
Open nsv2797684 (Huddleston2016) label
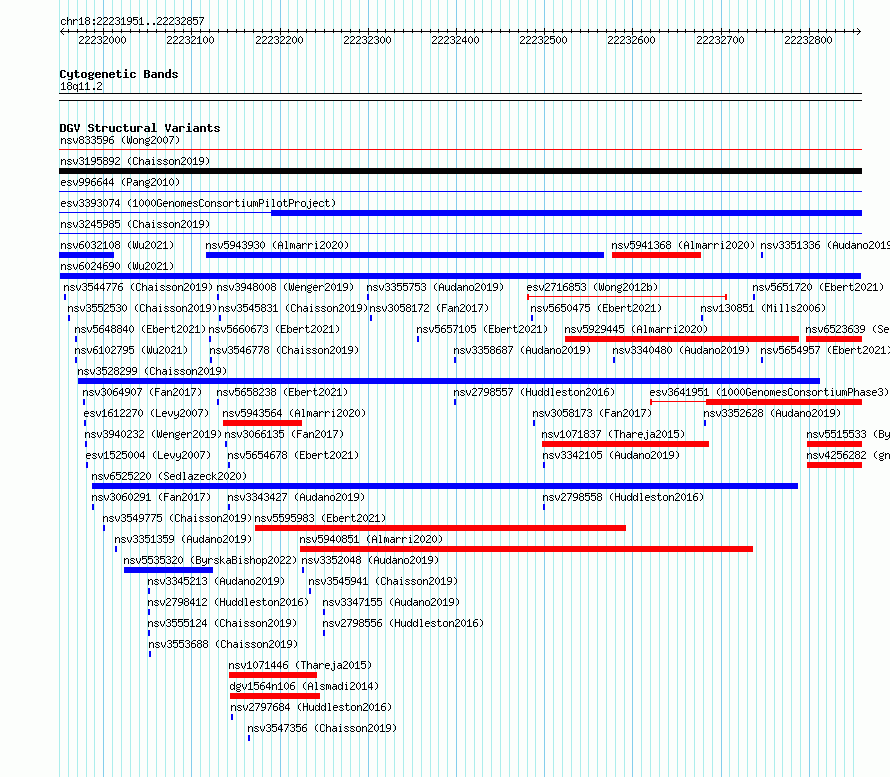coord(311,707)
